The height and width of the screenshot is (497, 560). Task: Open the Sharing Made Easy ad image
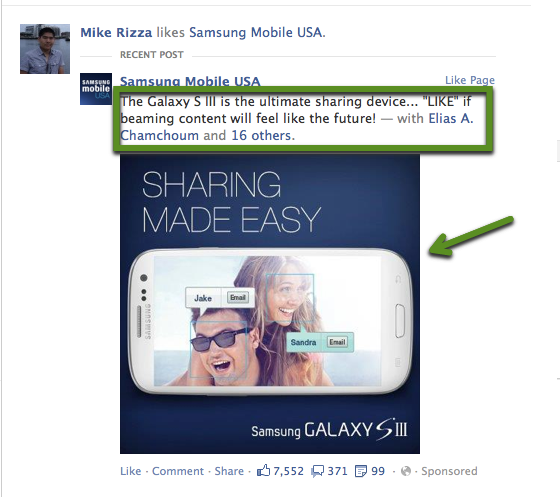[x=270, y=304]
